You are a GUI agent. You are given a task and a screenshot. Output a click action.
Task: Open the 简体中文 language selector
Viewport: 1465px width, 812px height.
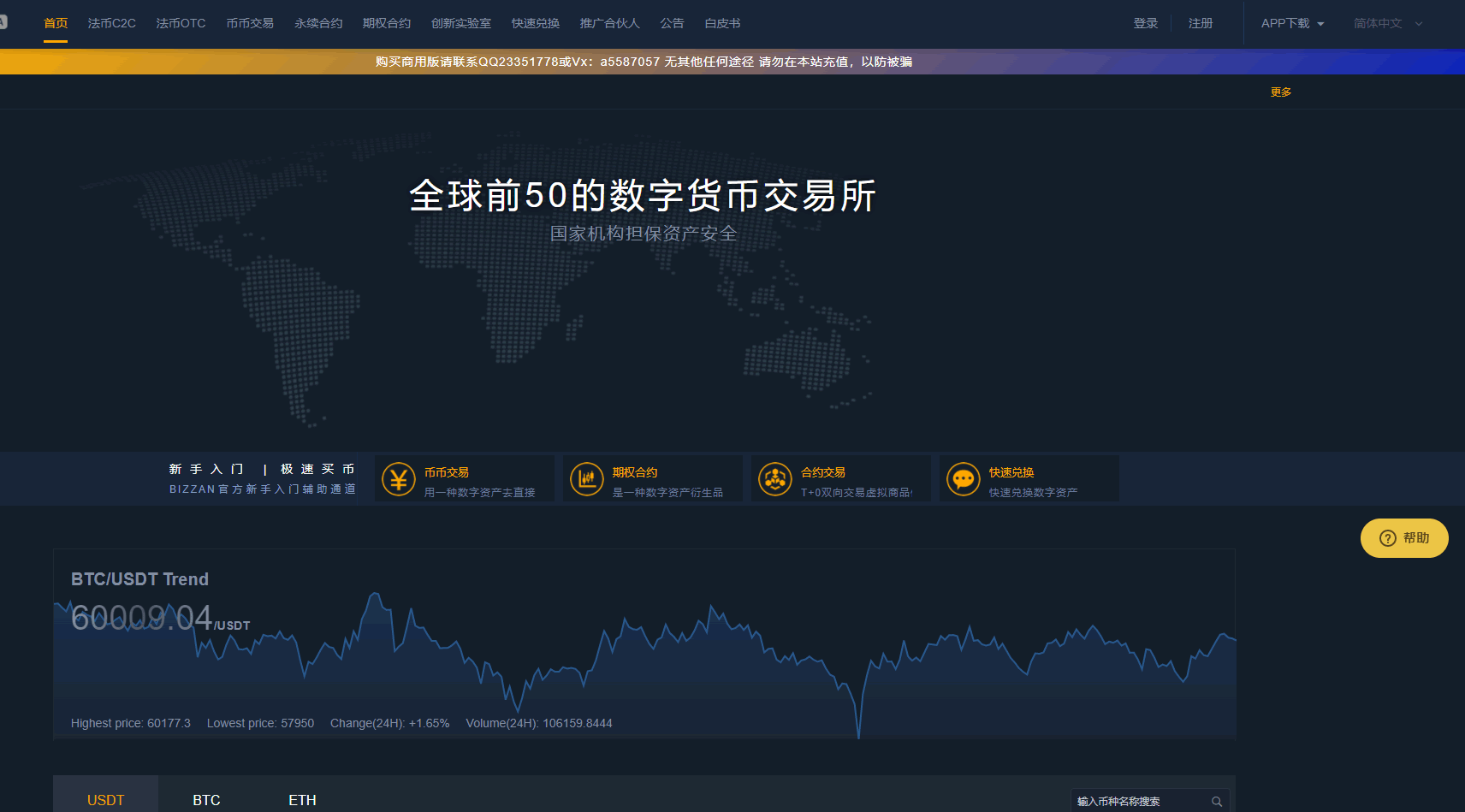(x=1386, y=23)
